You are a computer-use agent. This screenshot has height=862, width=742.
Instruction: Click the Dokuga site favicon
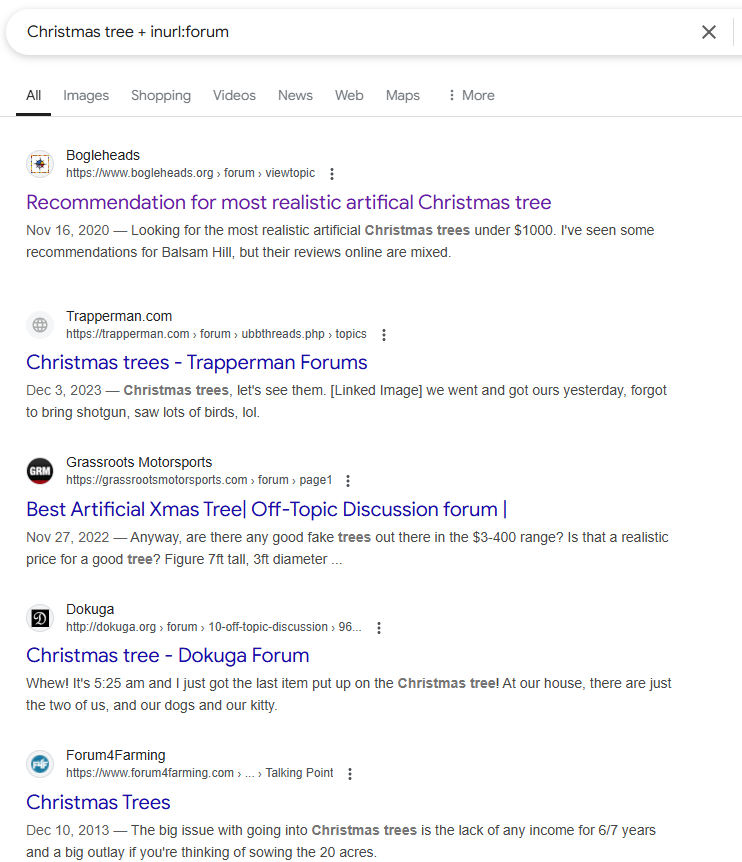pos(40,618)
